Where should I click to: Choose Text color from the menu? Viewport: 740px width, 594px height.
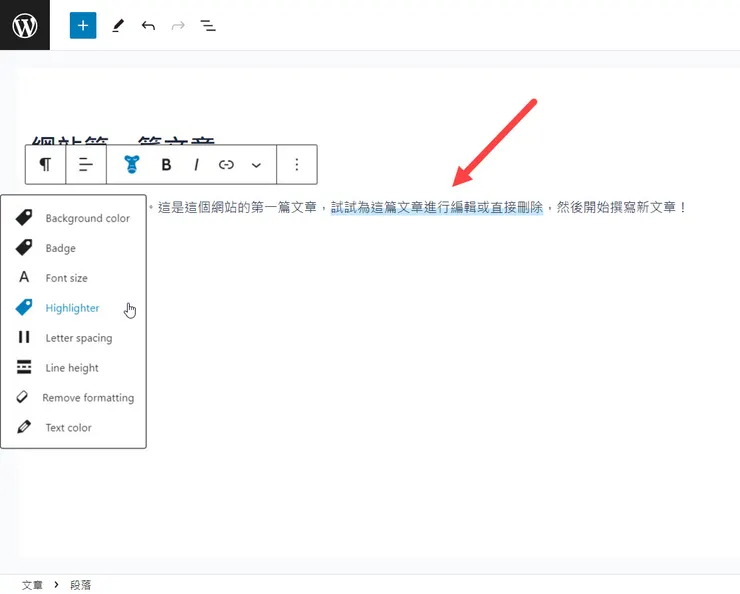[74, 427]
